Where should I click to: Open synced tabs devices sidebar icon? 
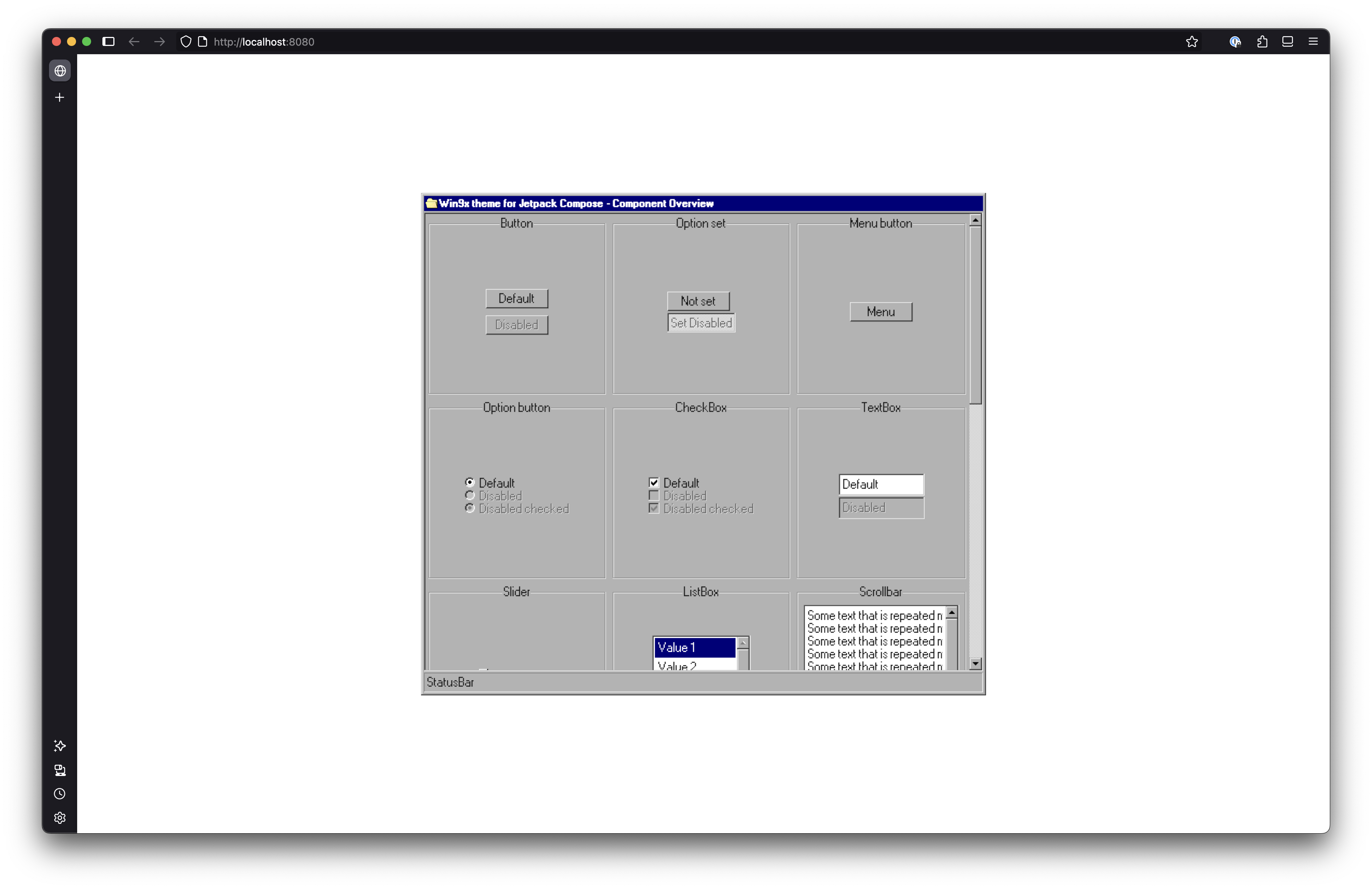(59, 770)
